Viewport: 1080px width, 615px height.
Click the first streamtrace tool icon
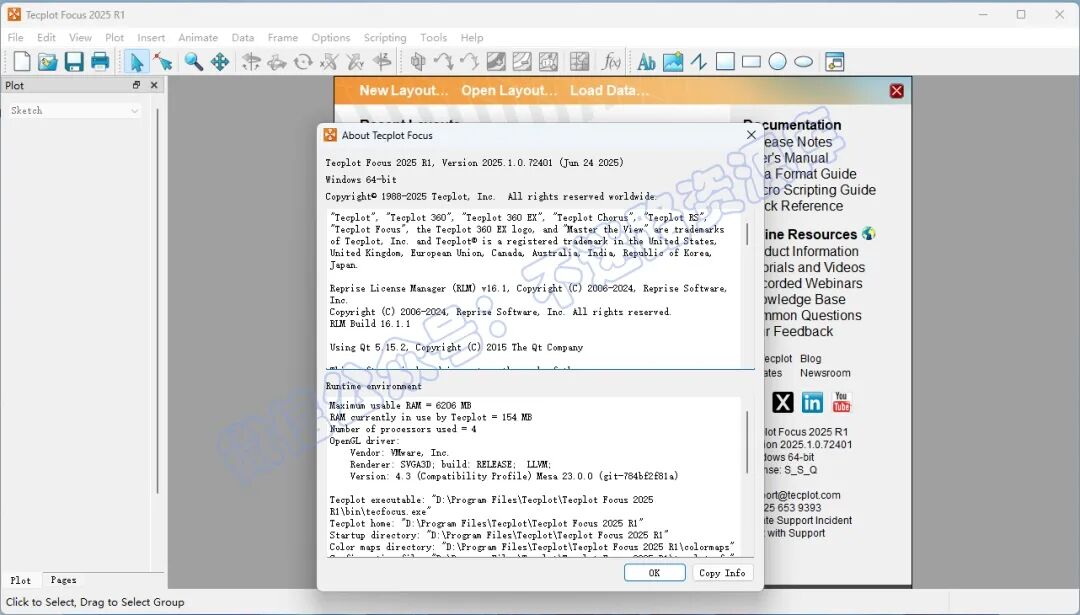pos(444,62)
